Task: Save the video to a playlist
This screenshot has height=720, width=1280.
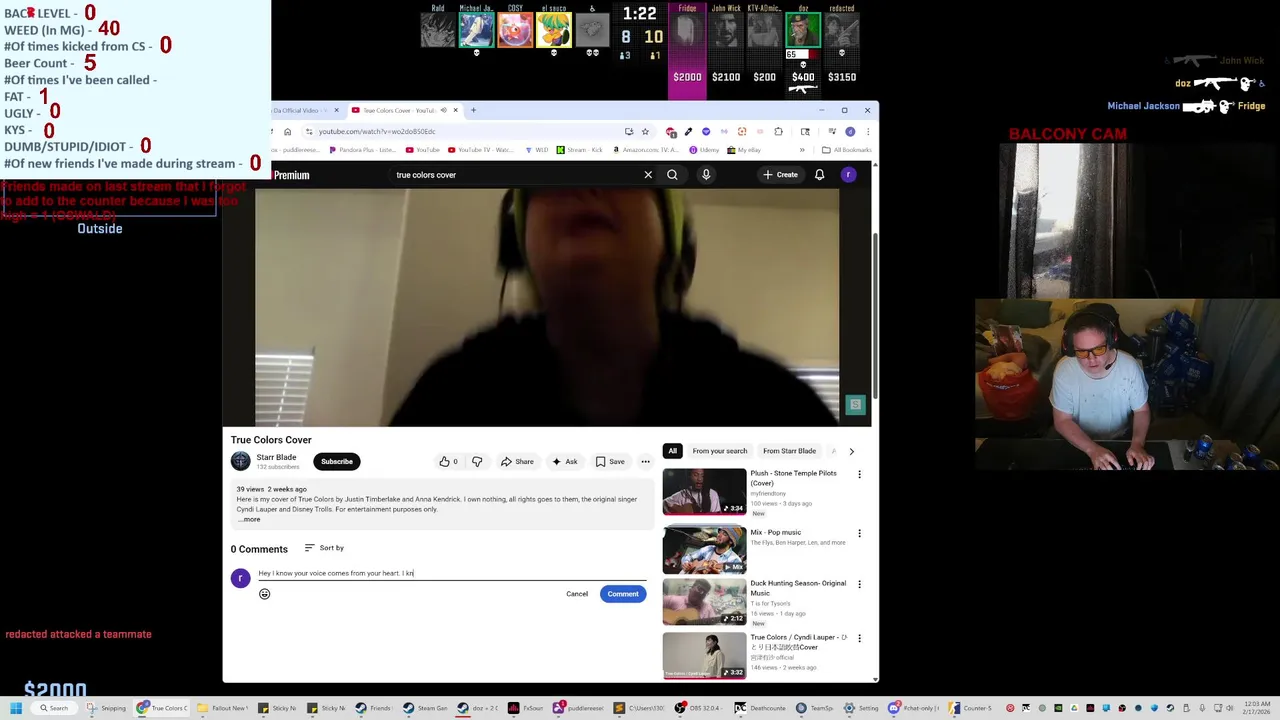Action: [610, 461]
